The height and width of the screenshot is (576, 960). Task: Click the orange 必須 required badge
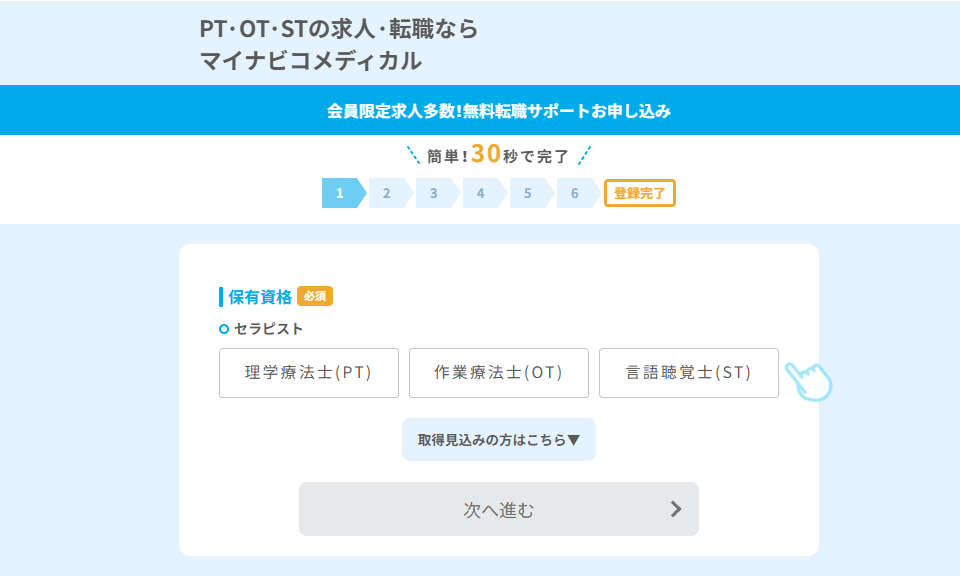point(315,296)
